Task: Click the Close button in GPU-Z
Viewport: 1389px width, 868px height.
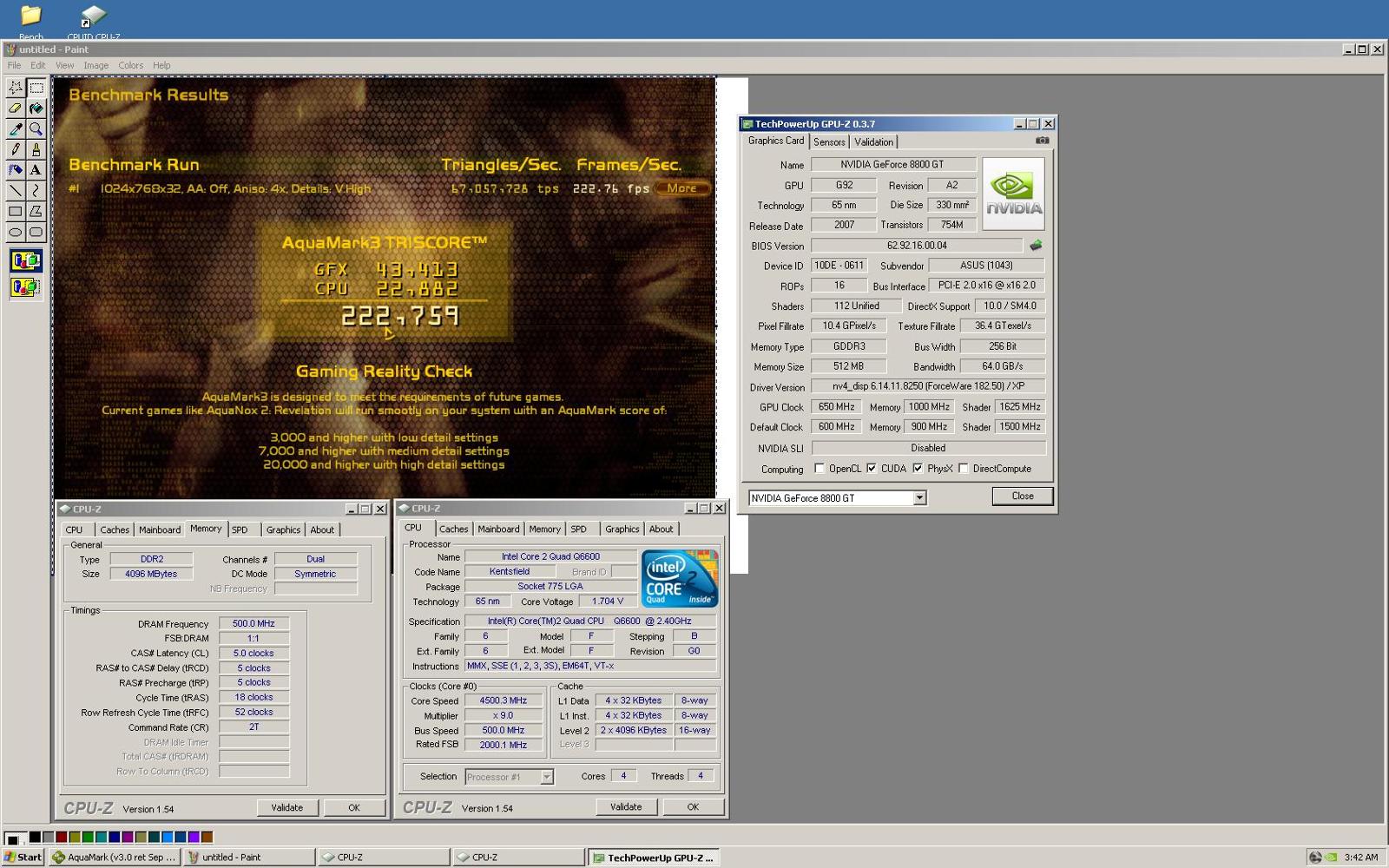Action: [1023, 496]
